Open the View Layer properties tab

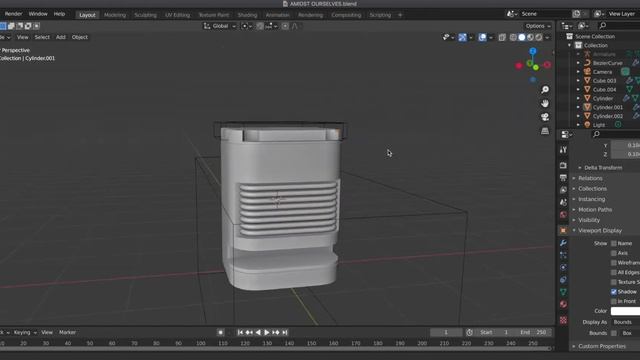tap(563, 190)
